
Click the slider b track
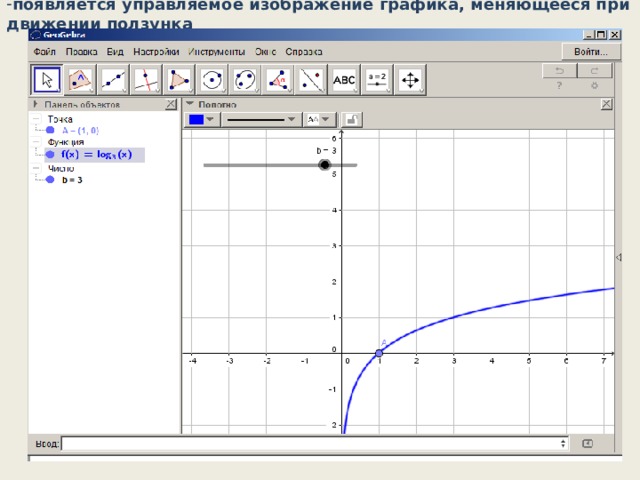[280, 165]
